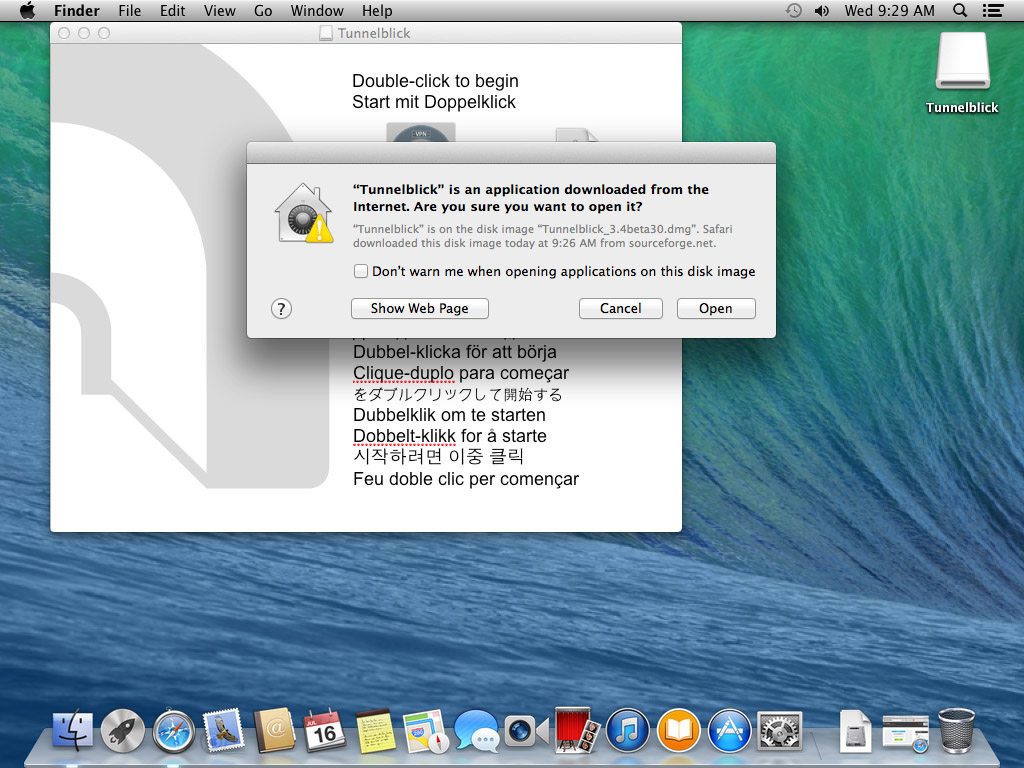Open iTunes music note icon
Image resolution: width=1024 pixels, height=768 pixels.
click(x=628, y=730)
